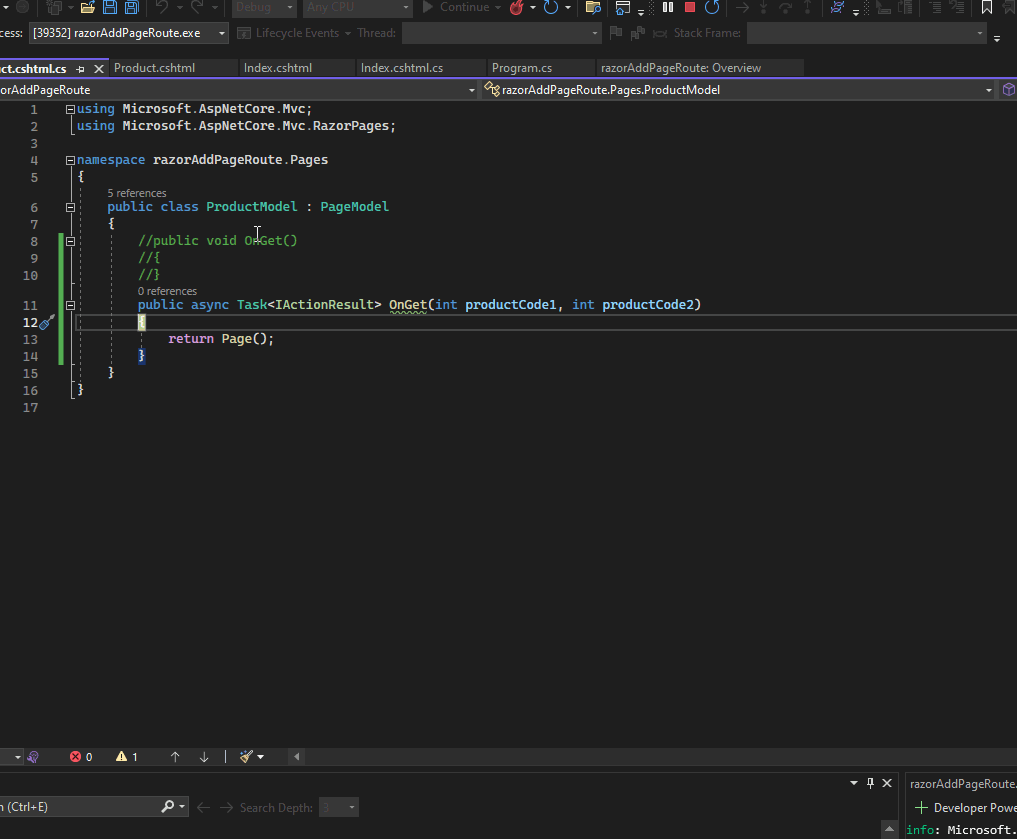This screenshot has height=839, width=1017.
Task: Switch to the Program.cs tab
Action: tap(521, 68)
